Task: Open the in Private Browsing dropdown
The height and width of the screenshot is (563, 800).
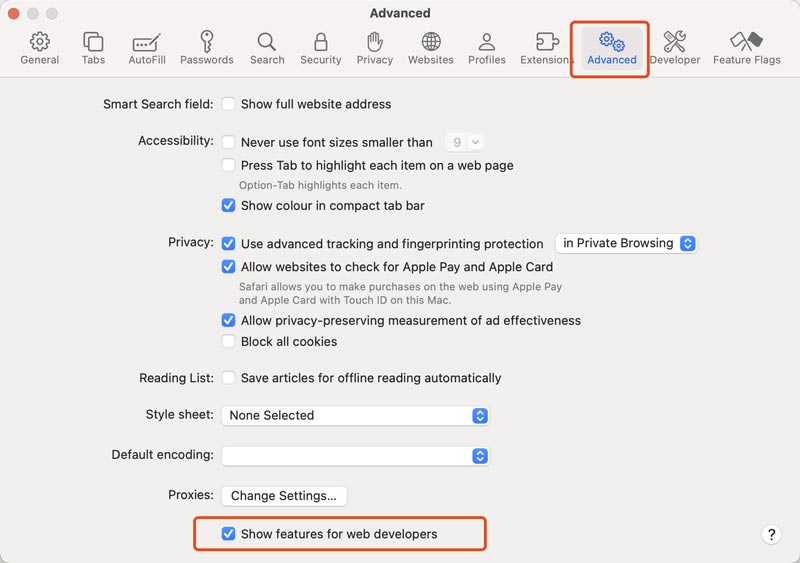Action: (x=626, y=243)
